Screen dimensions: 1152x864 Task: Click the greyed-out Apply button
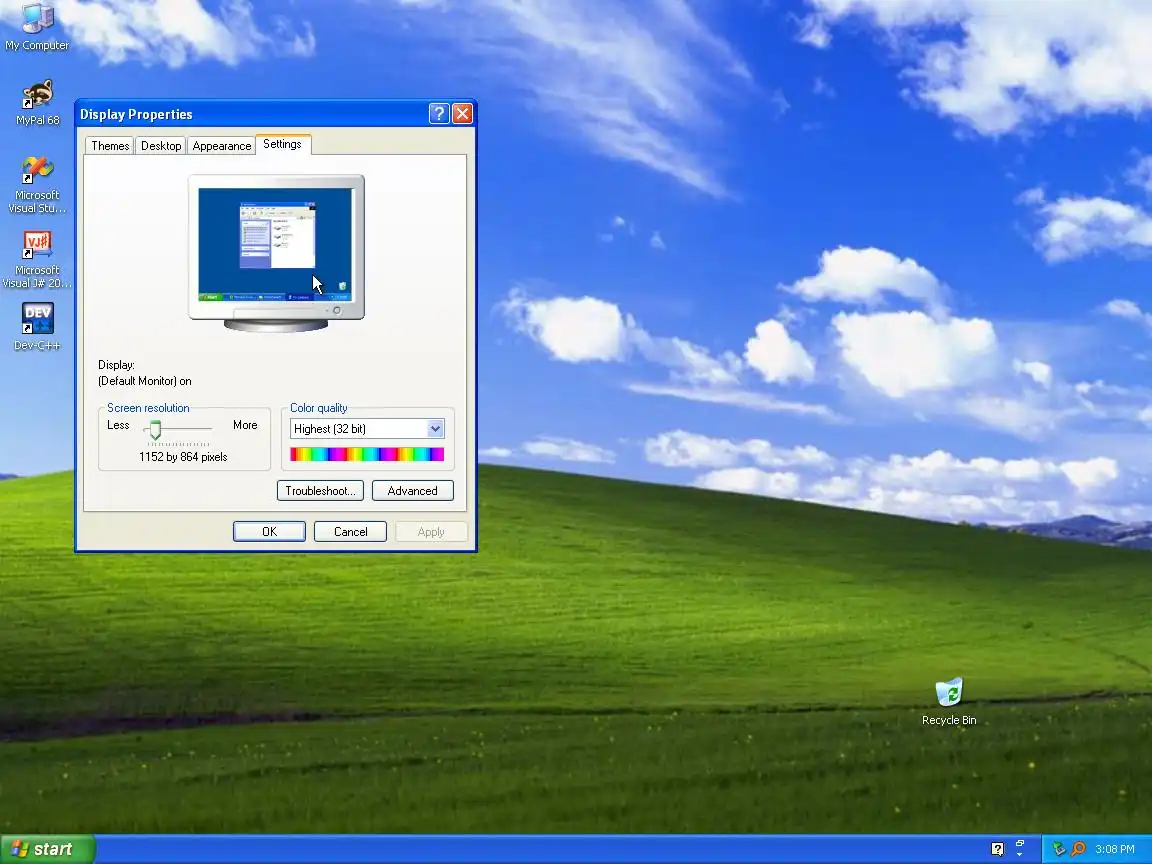click(x=431, y=531)
